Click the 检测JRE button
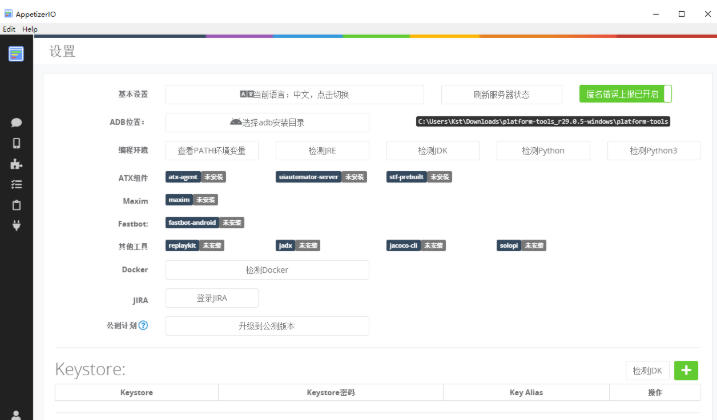Viewport: 717px width, 420px height. (322, 151)
